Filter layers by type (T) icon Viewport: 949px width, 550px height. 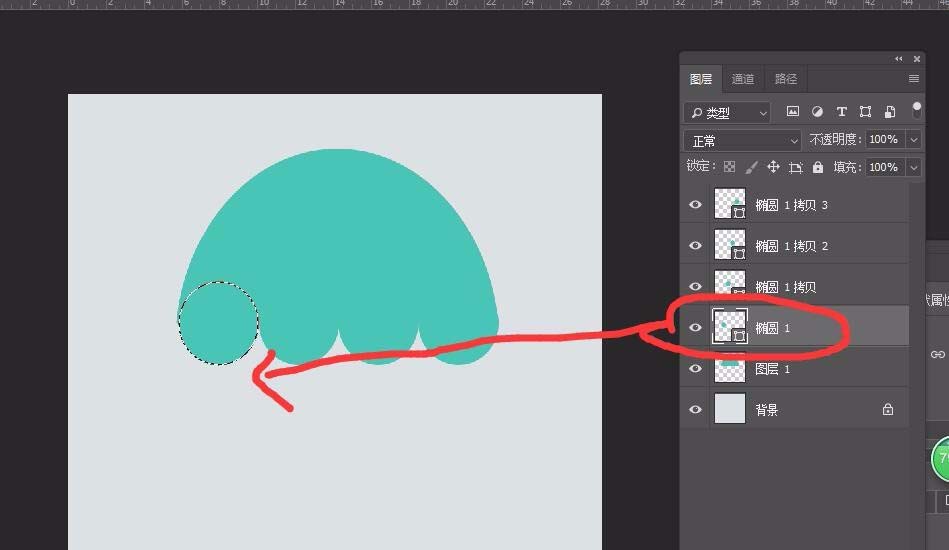(x=841, y=112)
